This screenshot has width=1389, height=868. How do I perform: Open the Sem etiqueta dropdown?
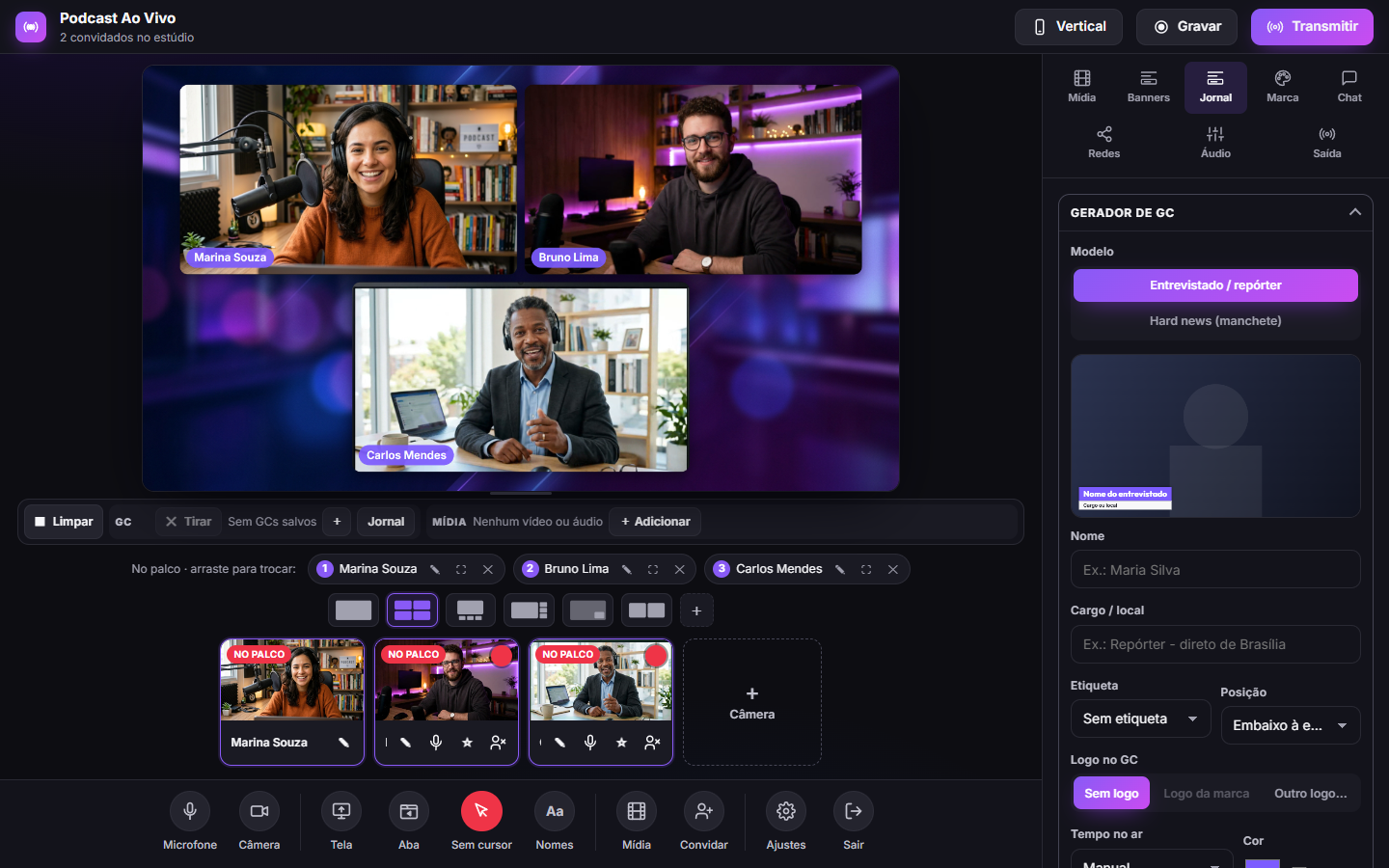[1140, 719]
